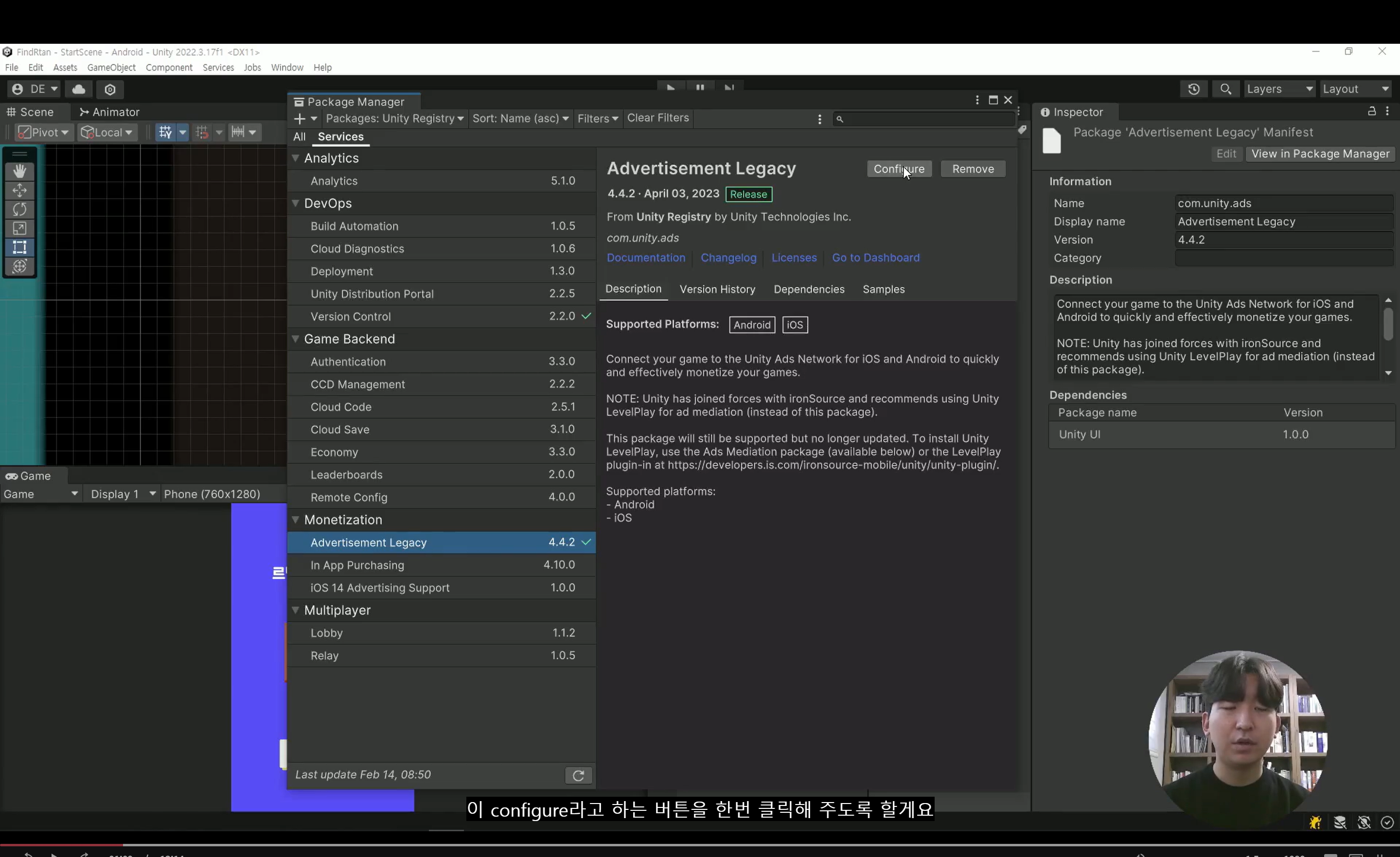This screenshot has height=857, width=1400.
Task: Collapse the Monetization category
Action: coord(296,520)
